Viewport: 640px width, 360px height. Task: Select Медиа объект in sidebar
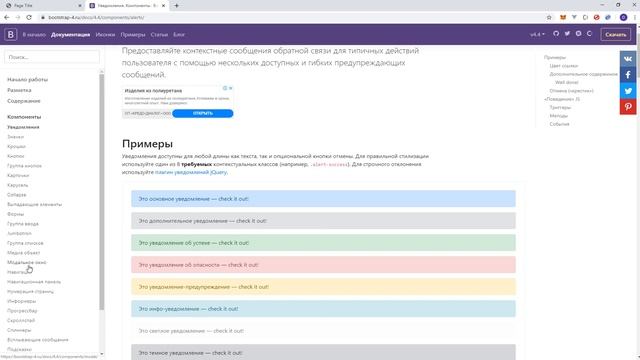pyautogui.click(x=24, y=253)
